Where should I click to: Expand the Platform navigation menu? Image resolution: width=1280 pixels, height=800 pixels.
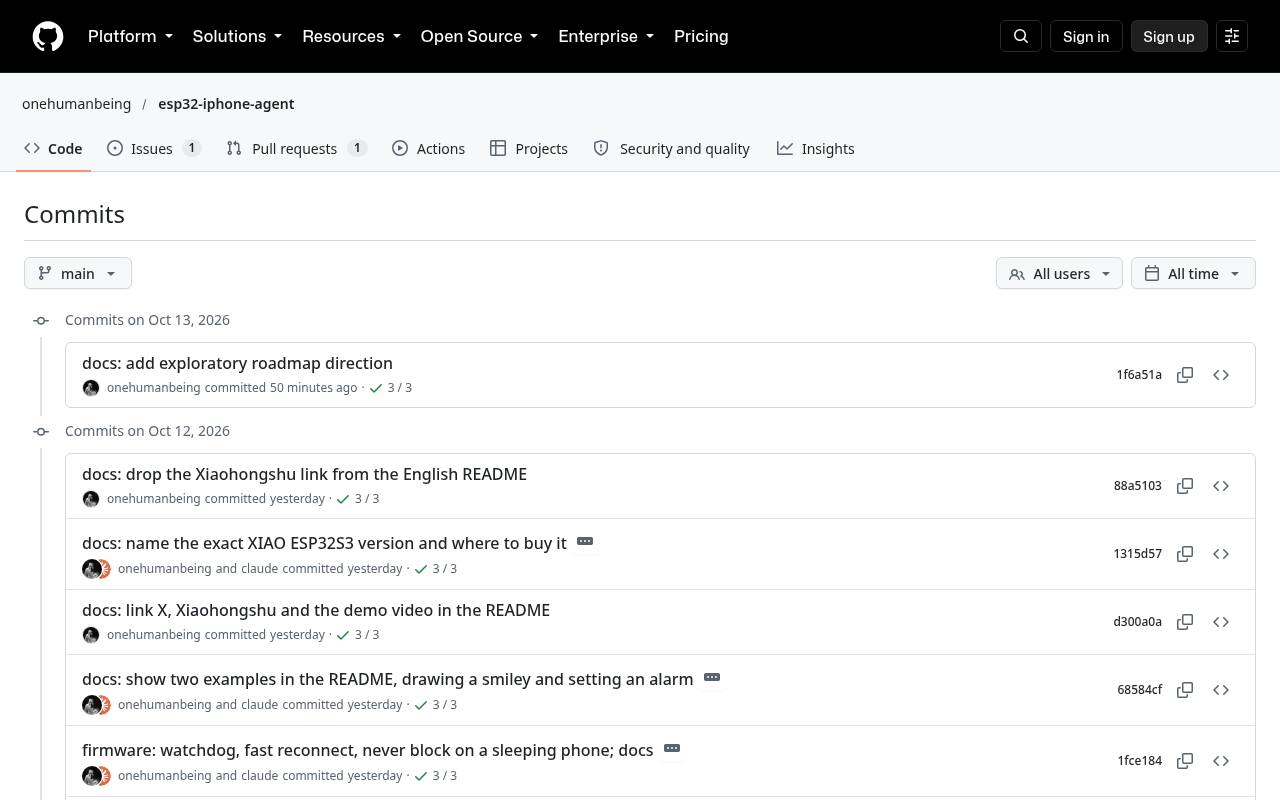[130, 36]
